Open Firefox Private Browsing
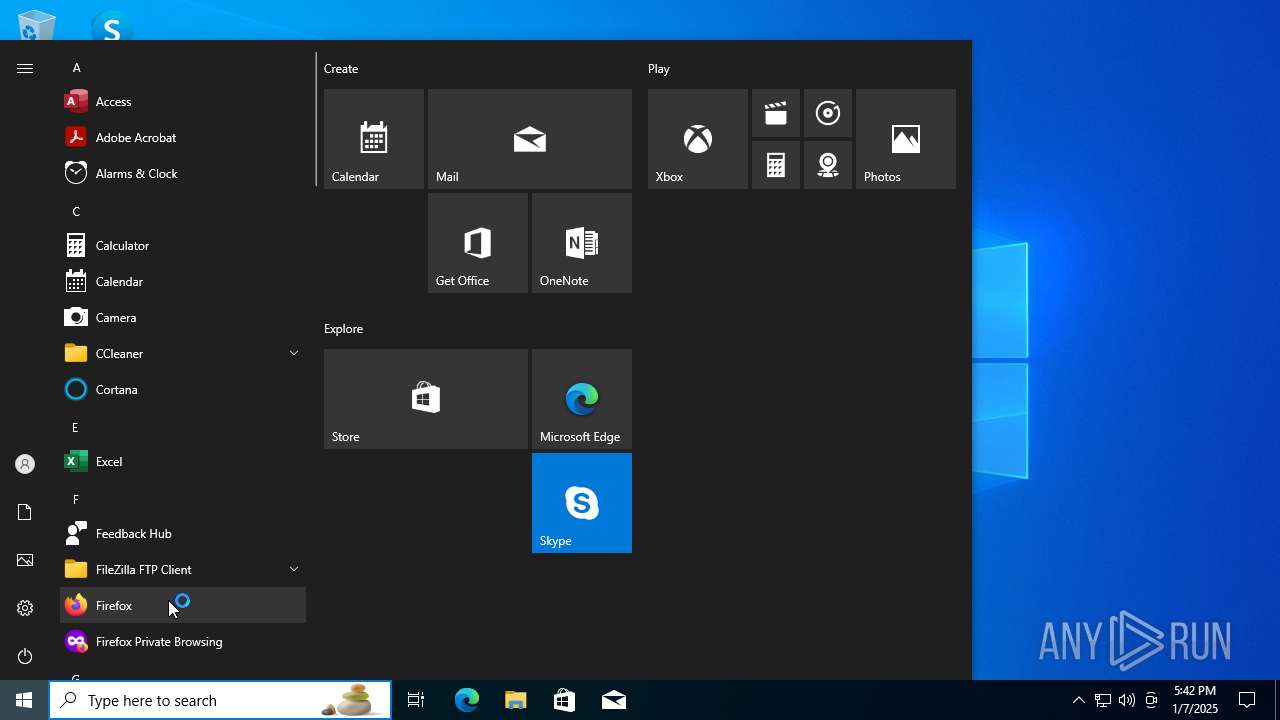This screenshot has width=1280, height=720. pyautogui.click(x=183, y=641)
